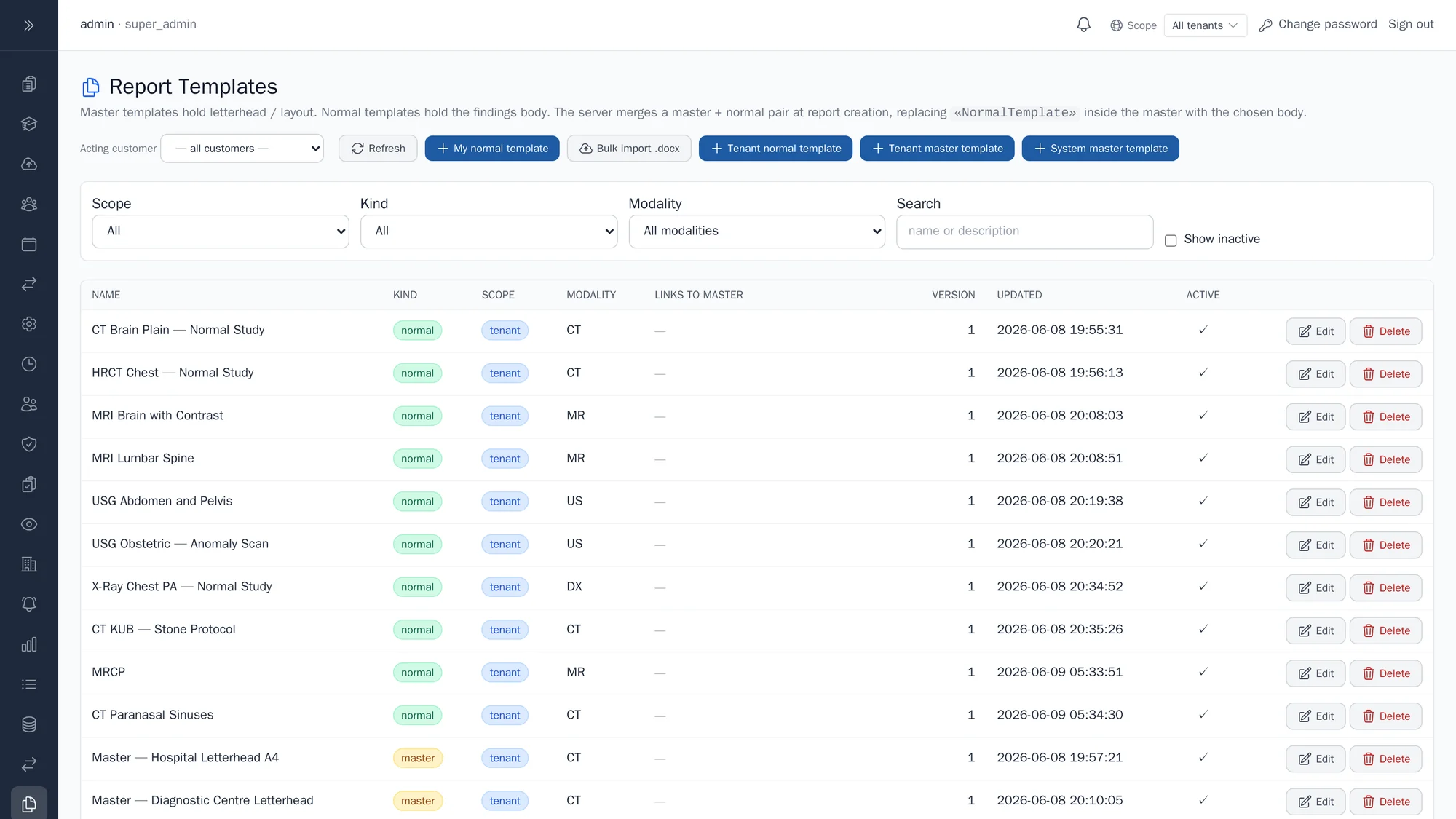This screenshot has width=1456, height=819.
Task: Open the All tenants scope dropdown
Action: coord(1205,25)
